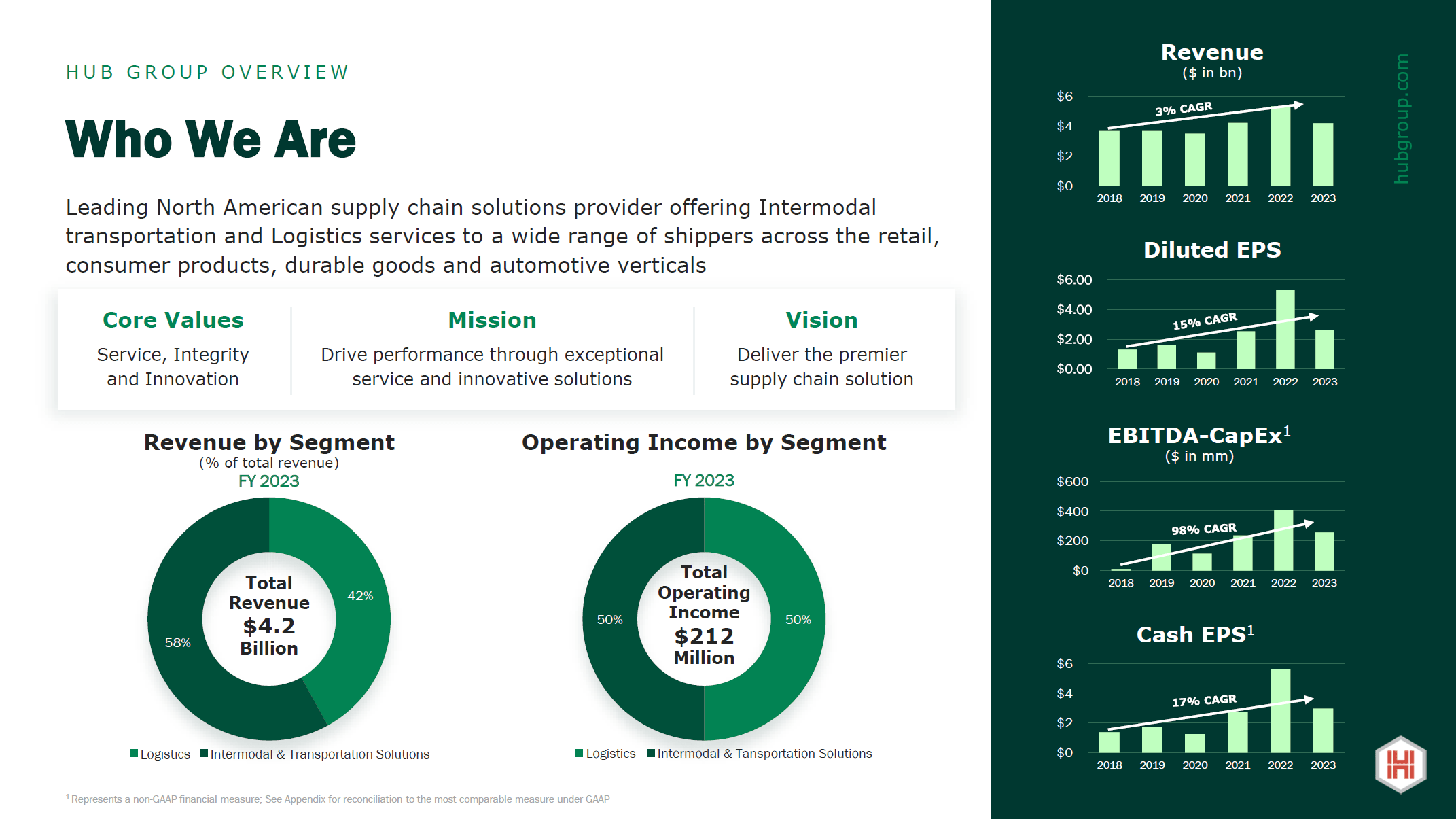Select the Intermodal legend square under Operating Income chart
This screenshot has height=819, width=1456.
click(651, 753)
